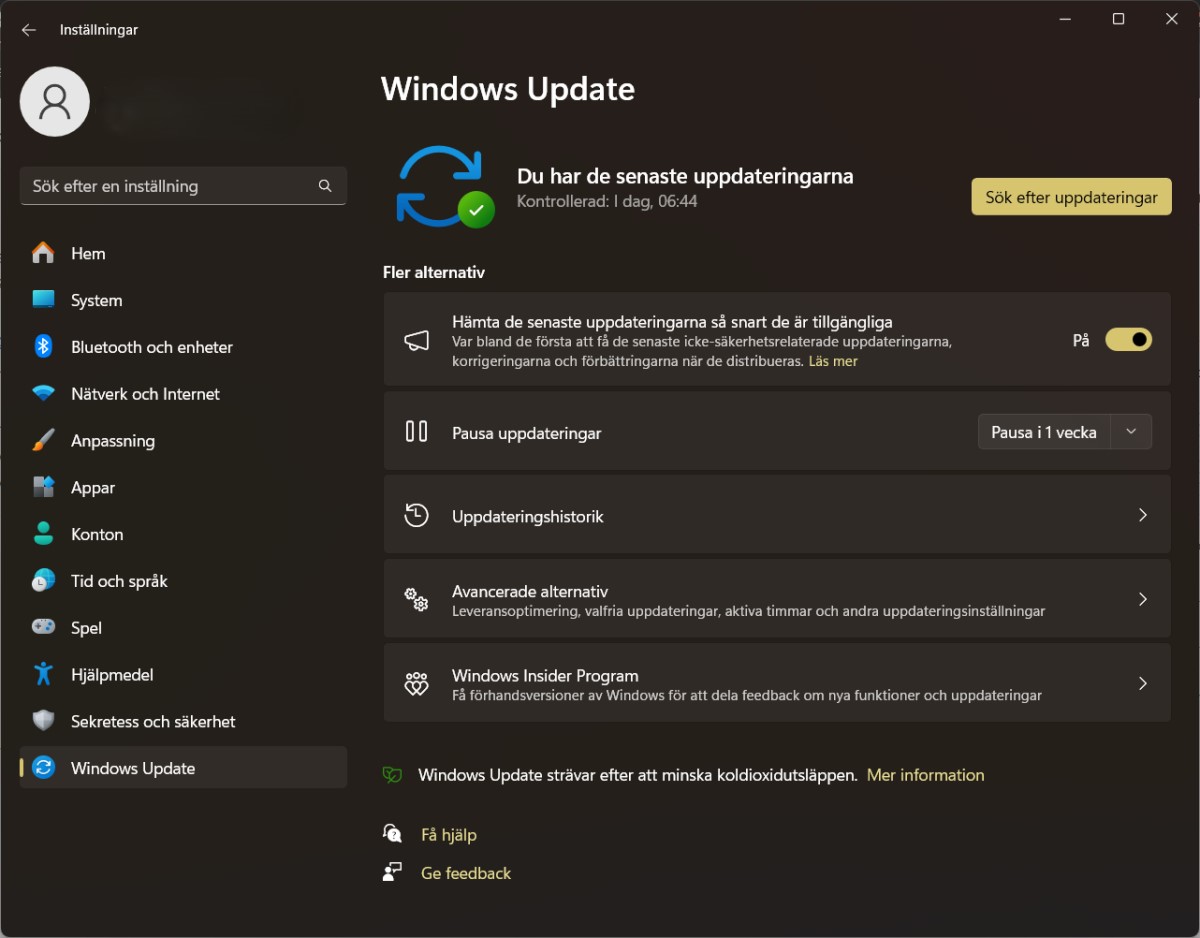Open Spel settings category
The height and width of the screenshot is (938, 1200).
(183, 628)
